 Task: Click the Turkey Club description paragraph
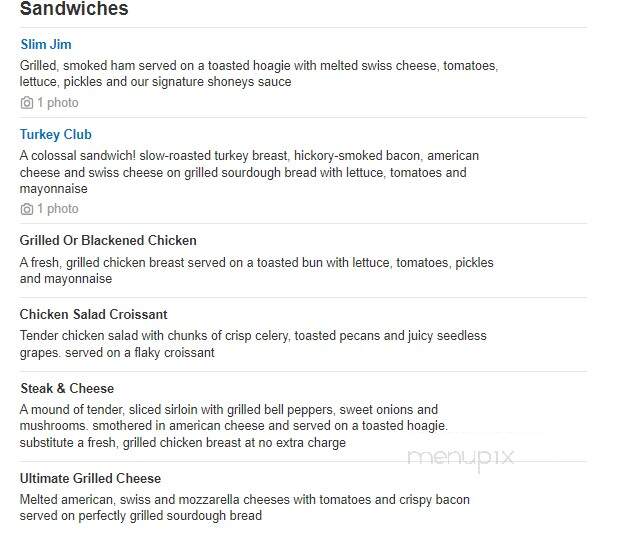(249, 172)
